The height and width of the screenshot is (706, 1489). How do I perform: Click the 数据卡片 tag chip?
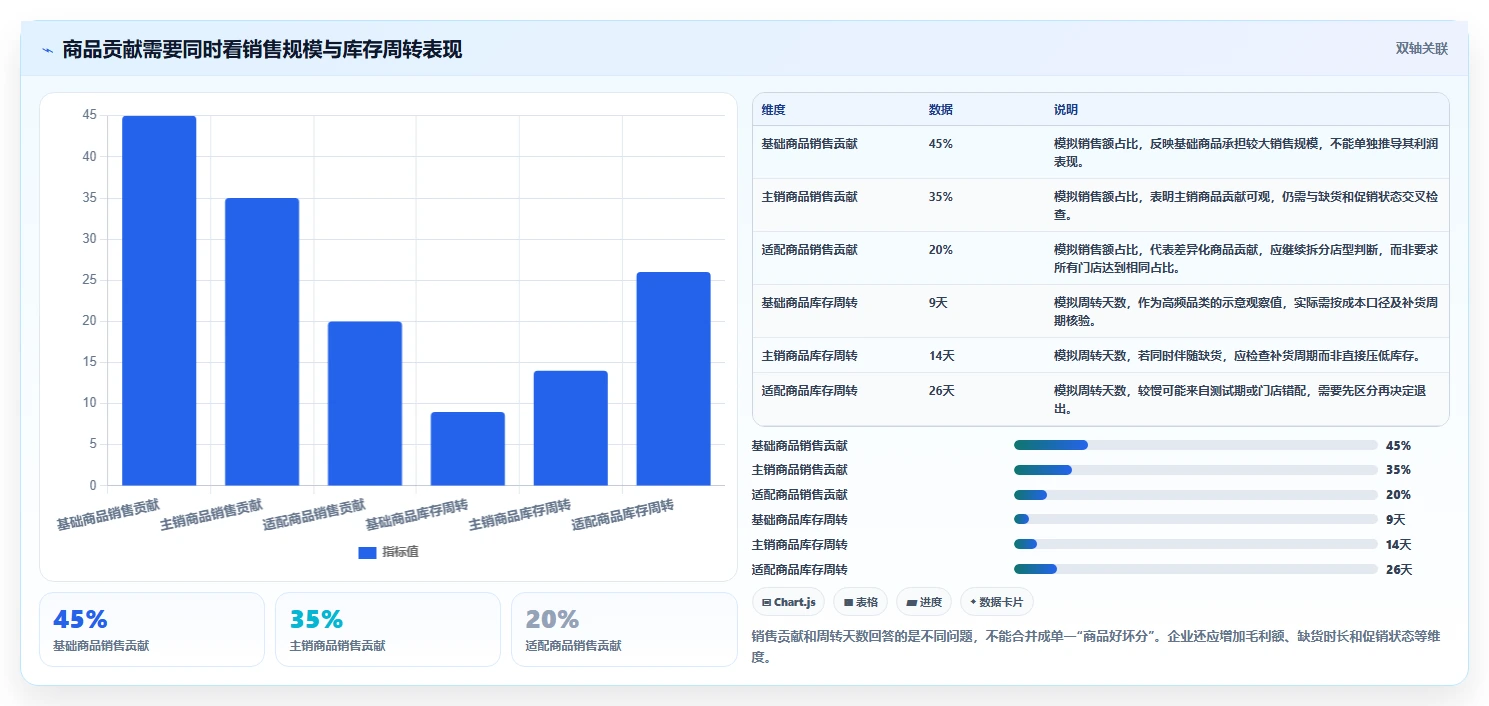(x=997, y=602)
